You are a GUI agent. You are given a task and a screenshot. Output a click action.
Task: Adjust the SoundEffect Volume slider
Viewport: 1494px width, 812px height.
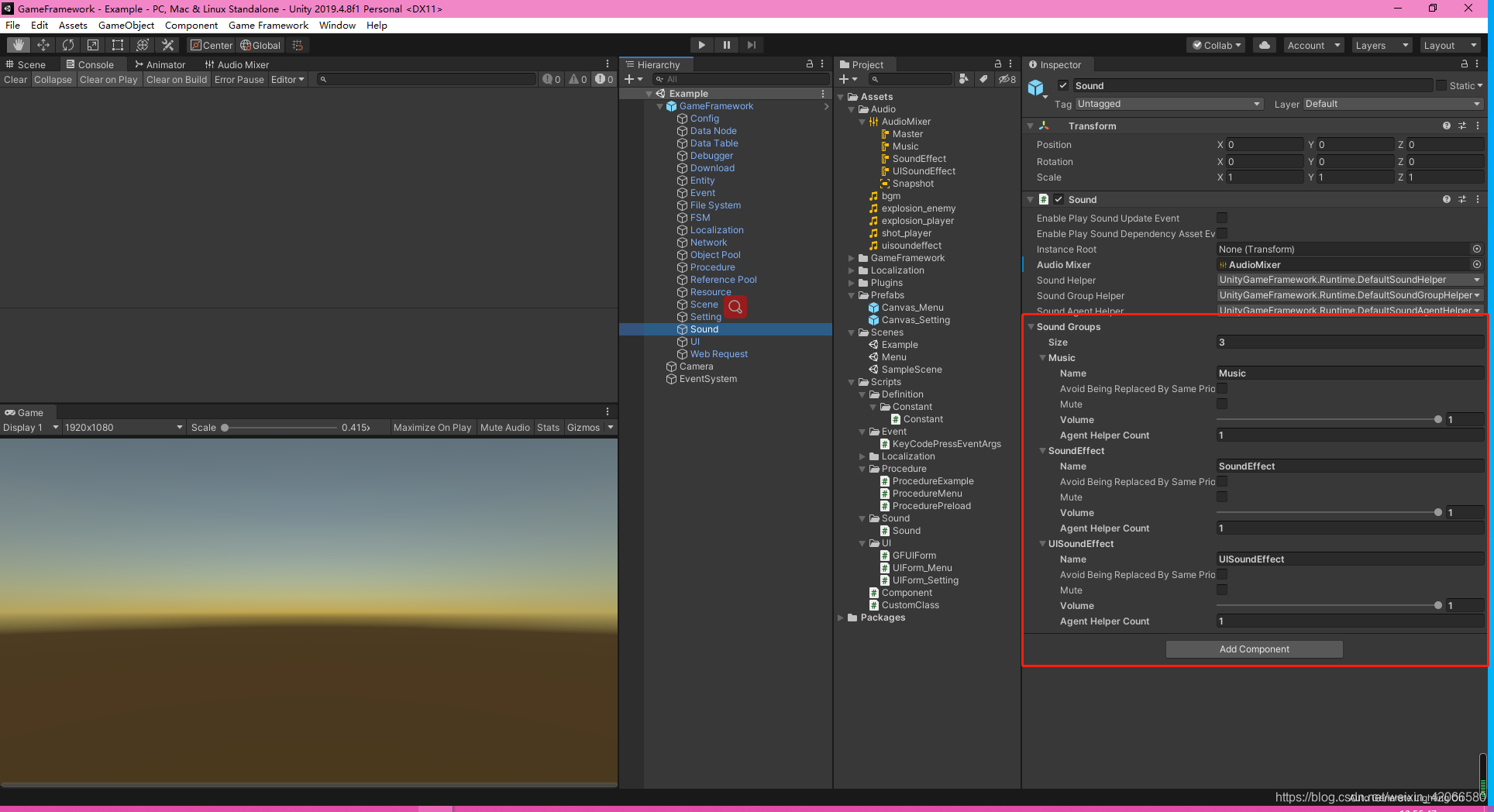click(x=1439, y=512)
